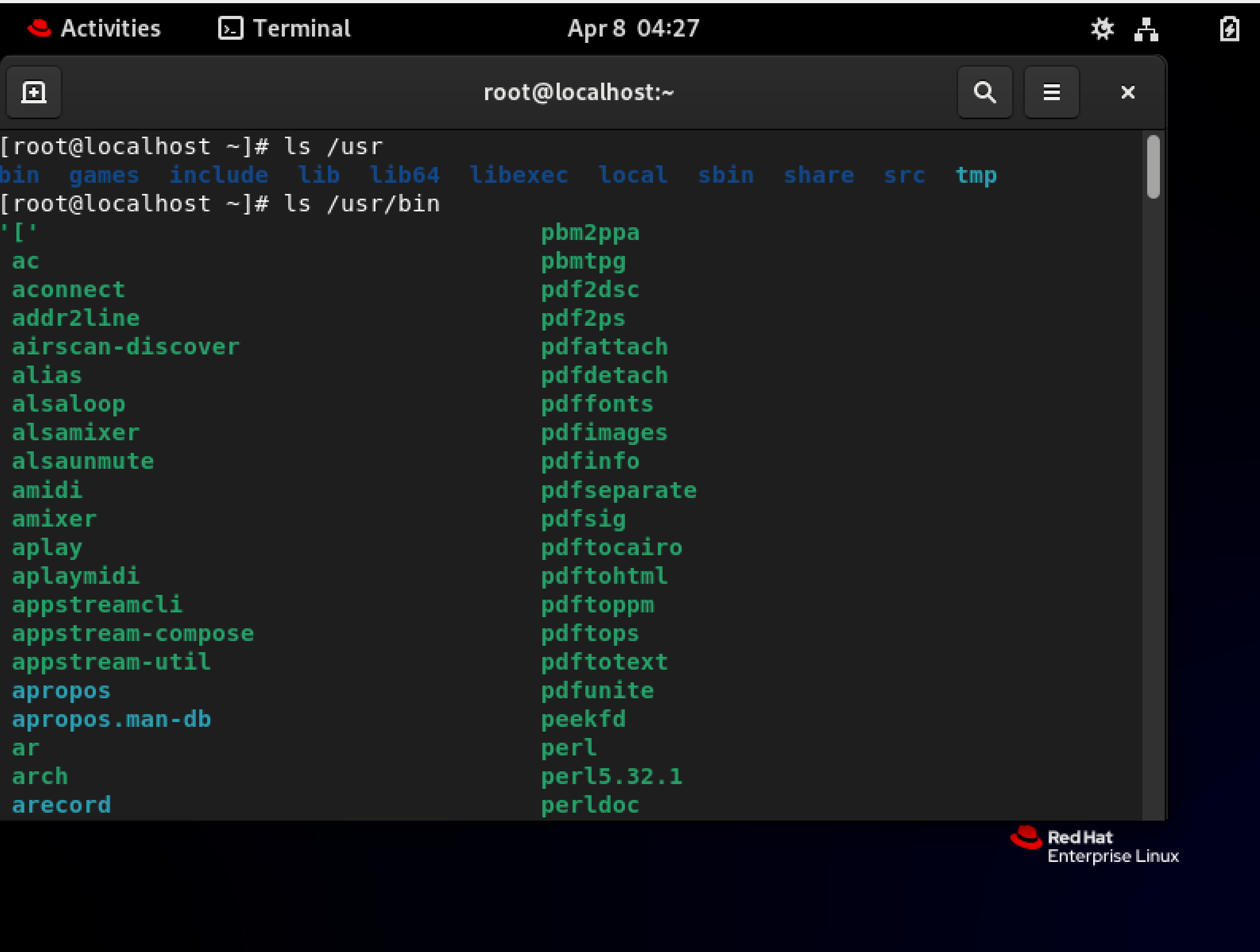The image size is (1260, 952).
Task: Click the 'pdf2dsc' file entry
Action: (x=591, y=290)
